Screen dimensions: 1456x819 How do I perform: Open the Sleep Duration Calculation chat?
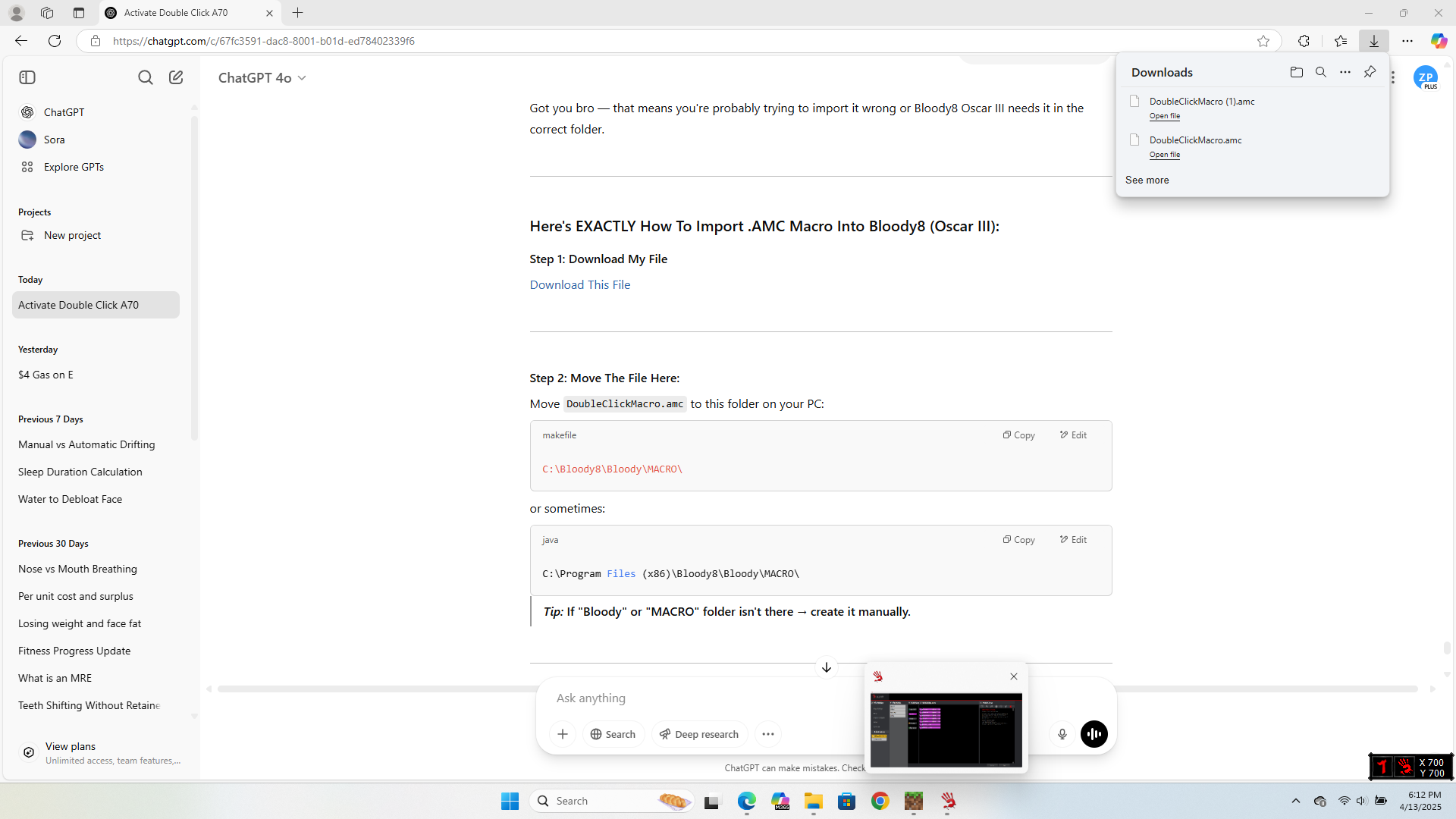[80, 472]
